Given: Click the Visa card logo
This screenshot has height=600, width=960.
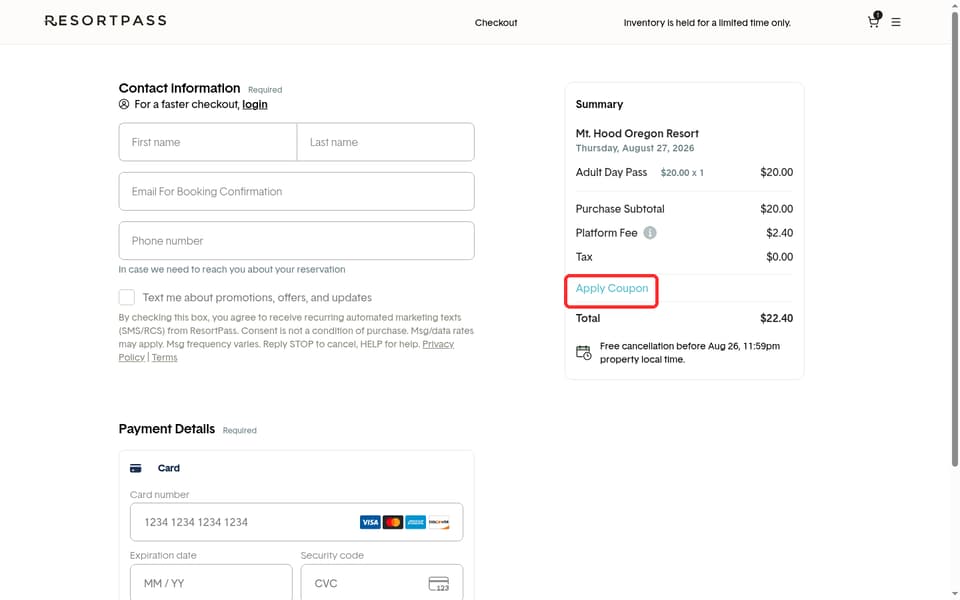Looking at the screenshot, I should point(370,522).
